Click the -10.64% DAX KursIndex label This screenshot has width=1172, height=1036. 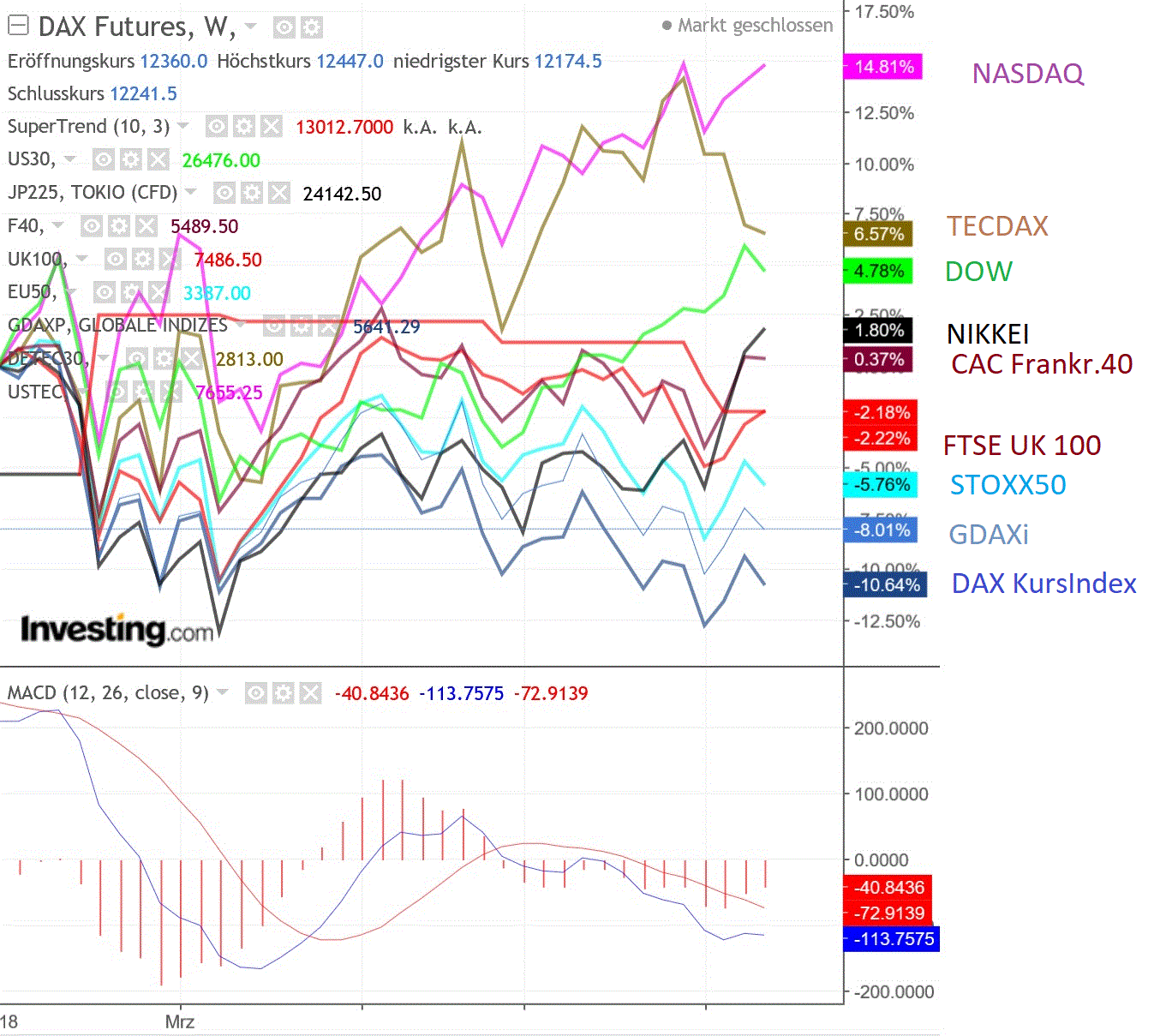pos(886,585)
